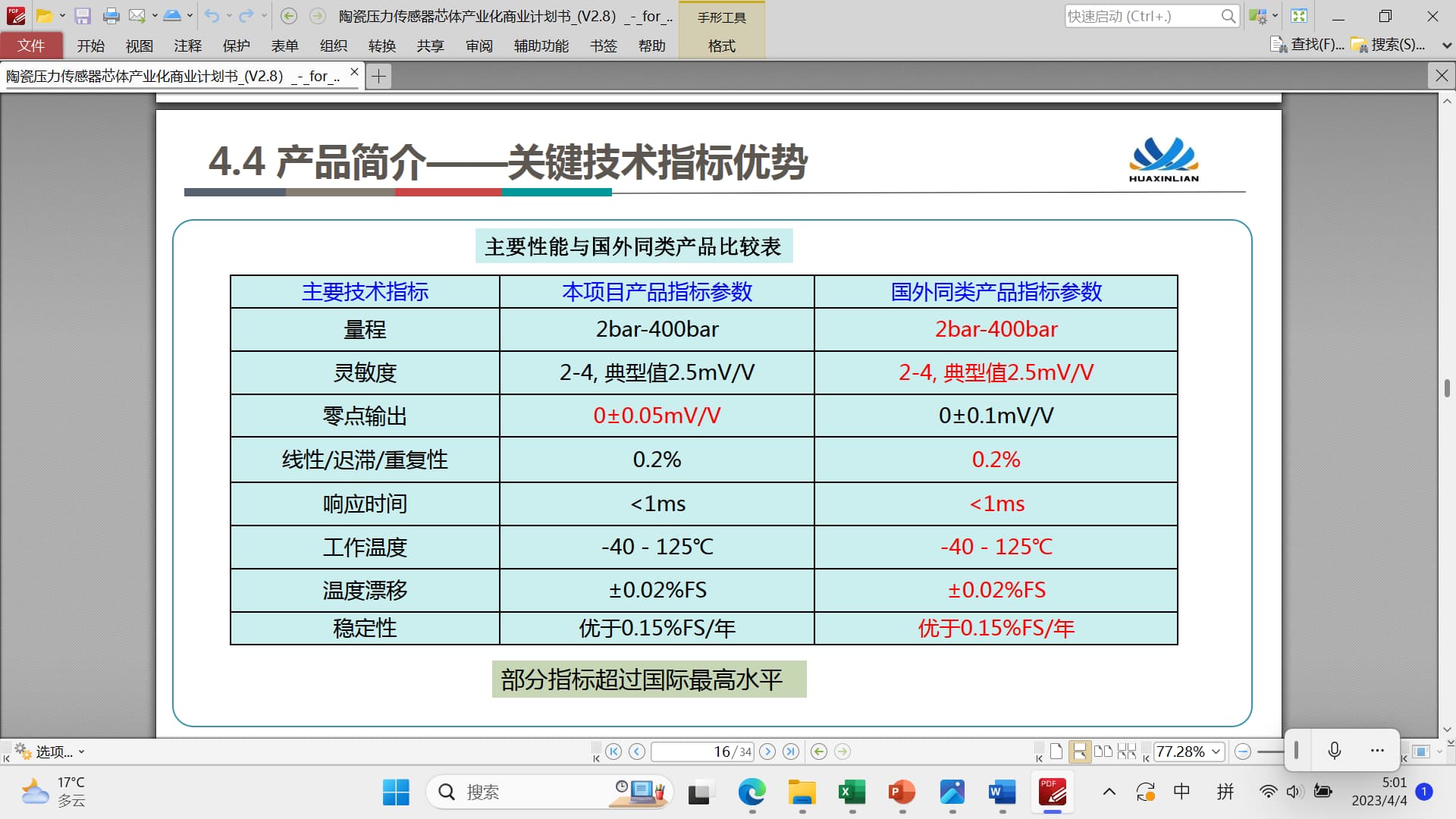Open the 文件 menu
Image resolution: width=1456 pixels, height=819 pixels.
[31, 46]
